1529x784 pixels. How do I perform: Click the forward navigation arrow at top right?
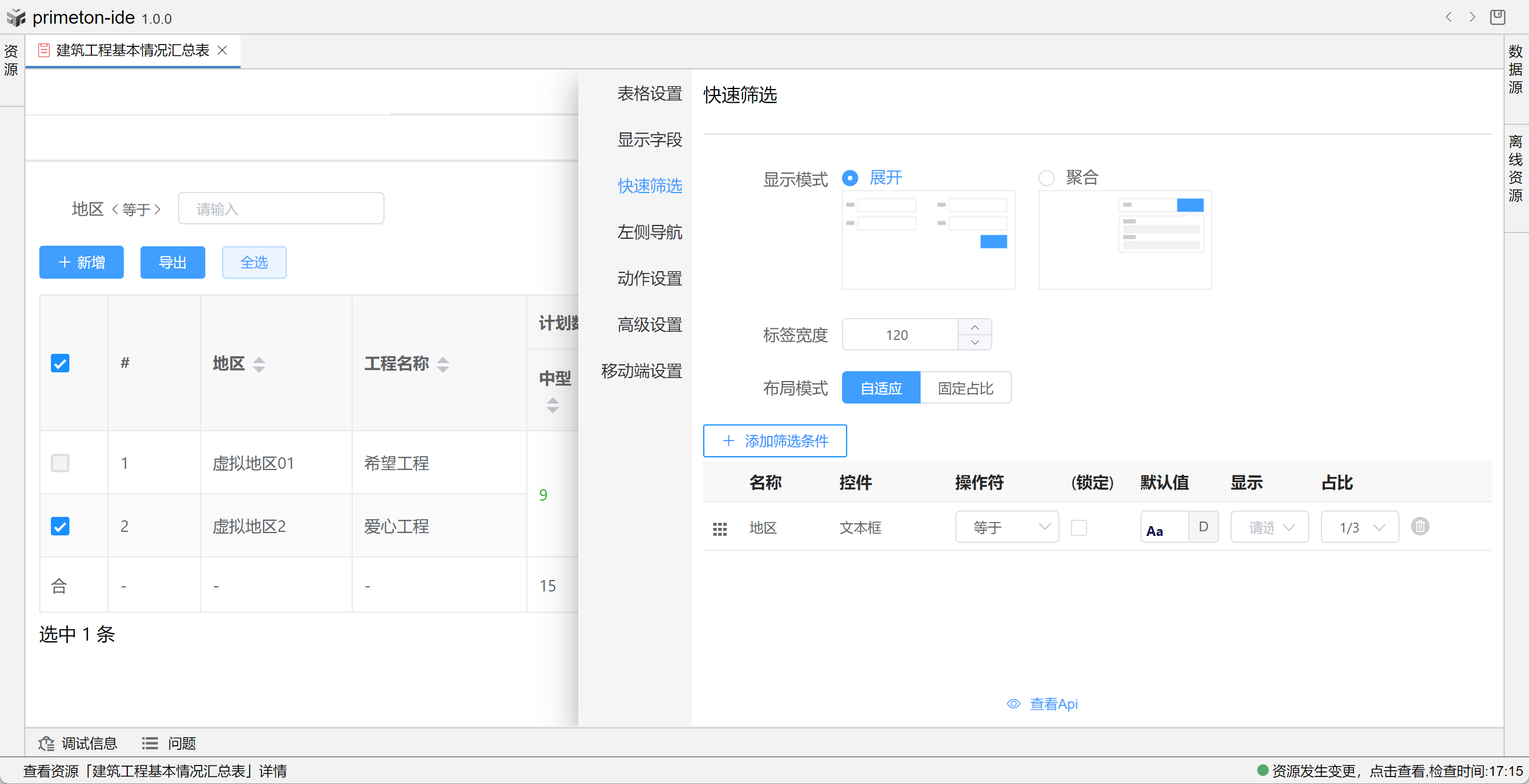[x=1472, y=17]
